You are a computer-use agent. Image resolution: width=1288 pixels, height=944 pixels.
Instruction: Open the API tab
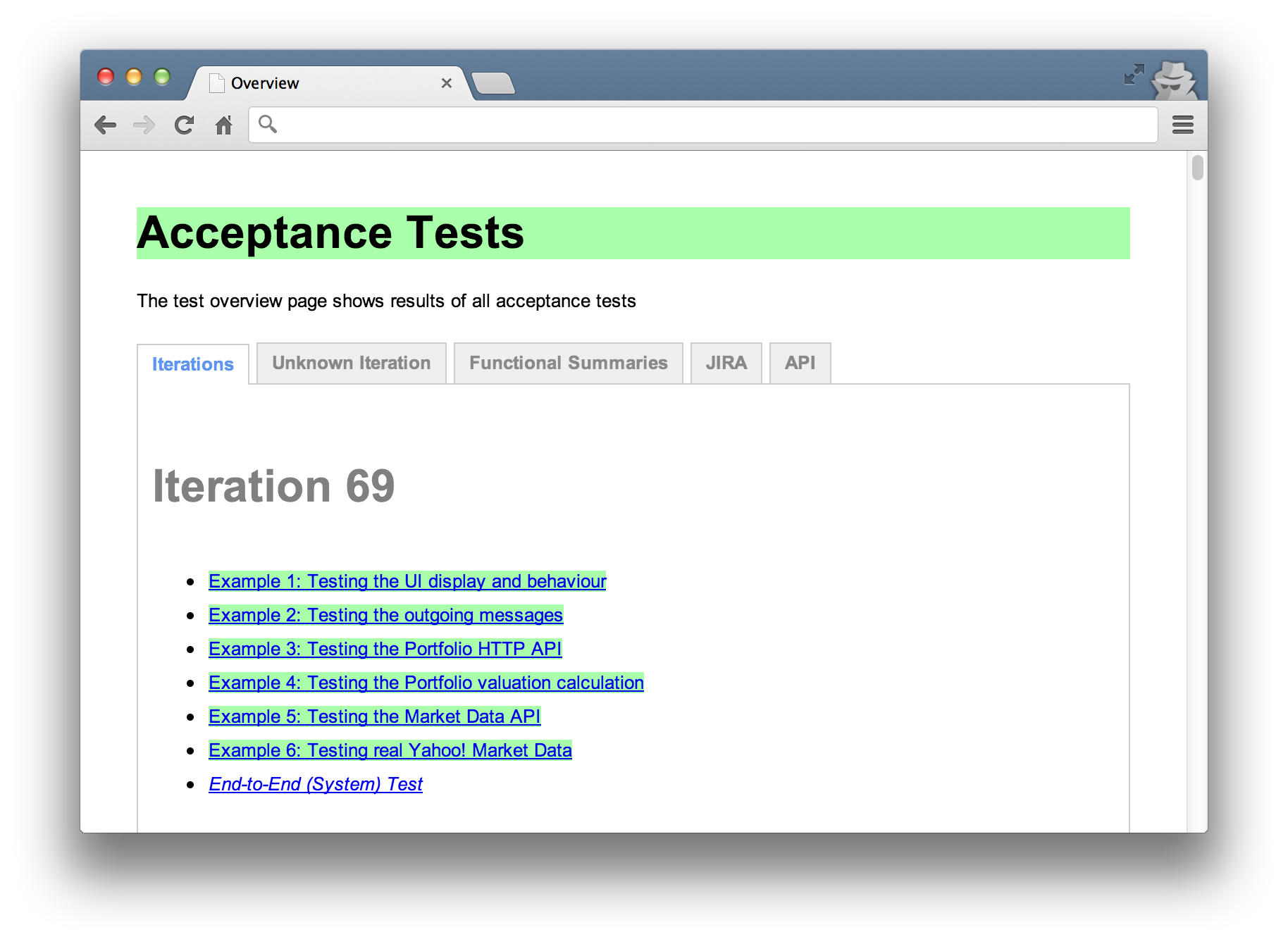[800, 363]
